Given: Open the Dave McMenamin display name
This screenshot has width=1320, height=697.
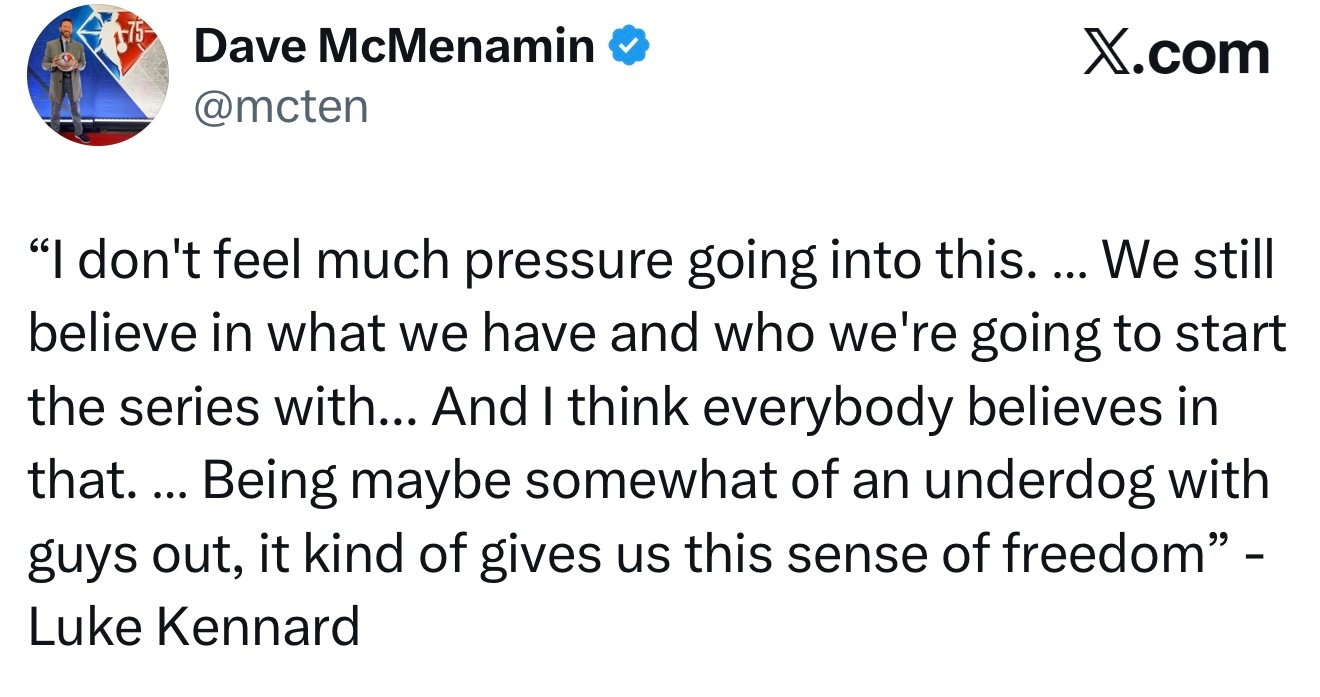Looking at the screenshot, I should pyautogui.click(x=394, y=47).
